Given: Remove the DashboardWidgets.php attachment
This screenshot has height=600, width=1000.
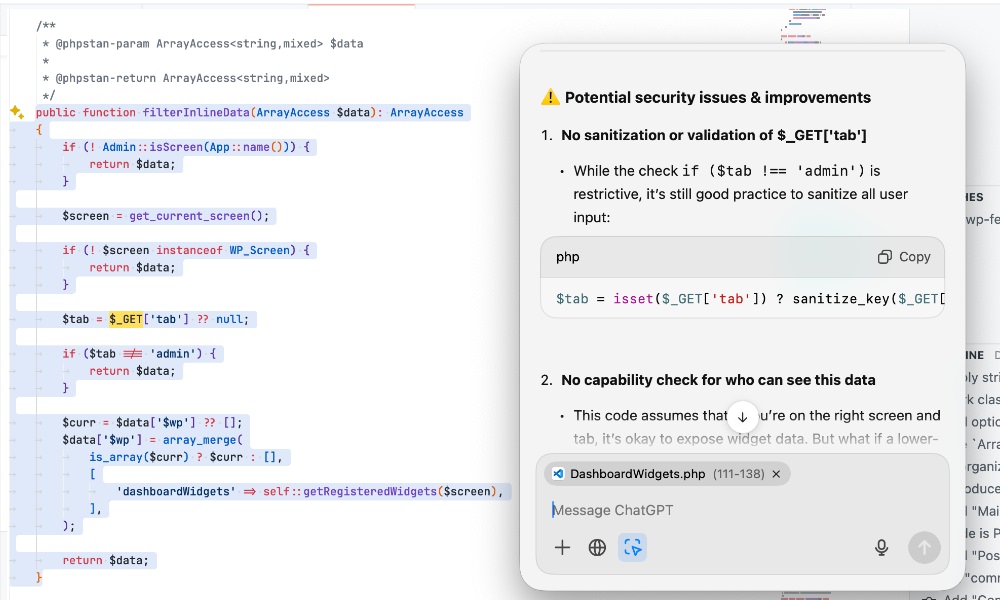Looking at the screenshot, I should [776, 474].
